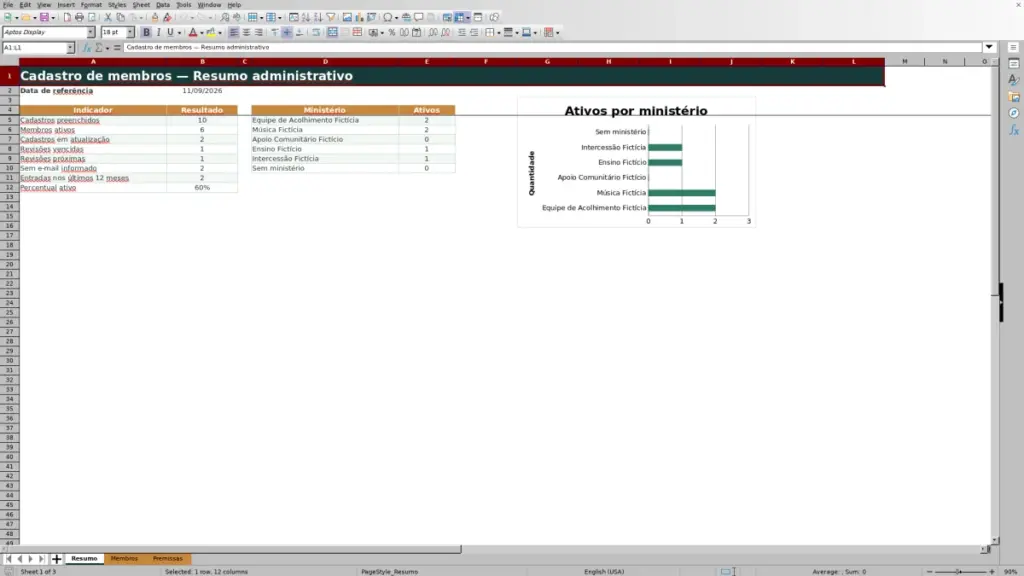Select column header F
Viewport: 1024px width, 576px height.
pyautogui.click(x=486, y=61)
